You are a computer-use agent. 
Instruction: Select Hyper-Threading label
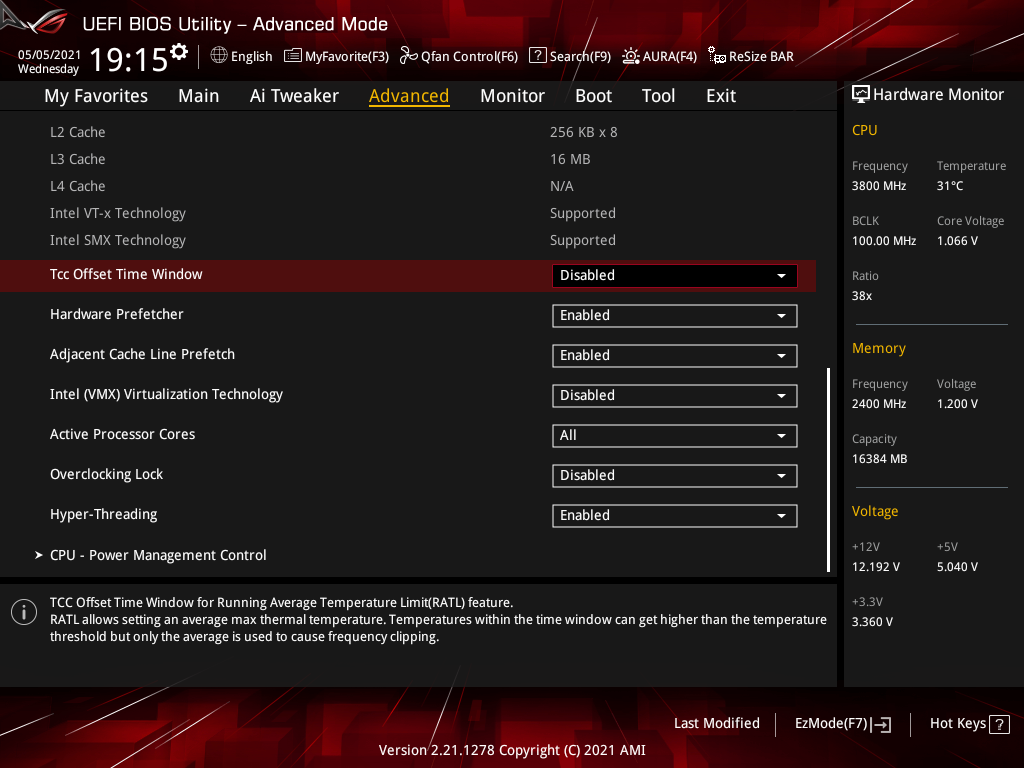coord(103,514)
